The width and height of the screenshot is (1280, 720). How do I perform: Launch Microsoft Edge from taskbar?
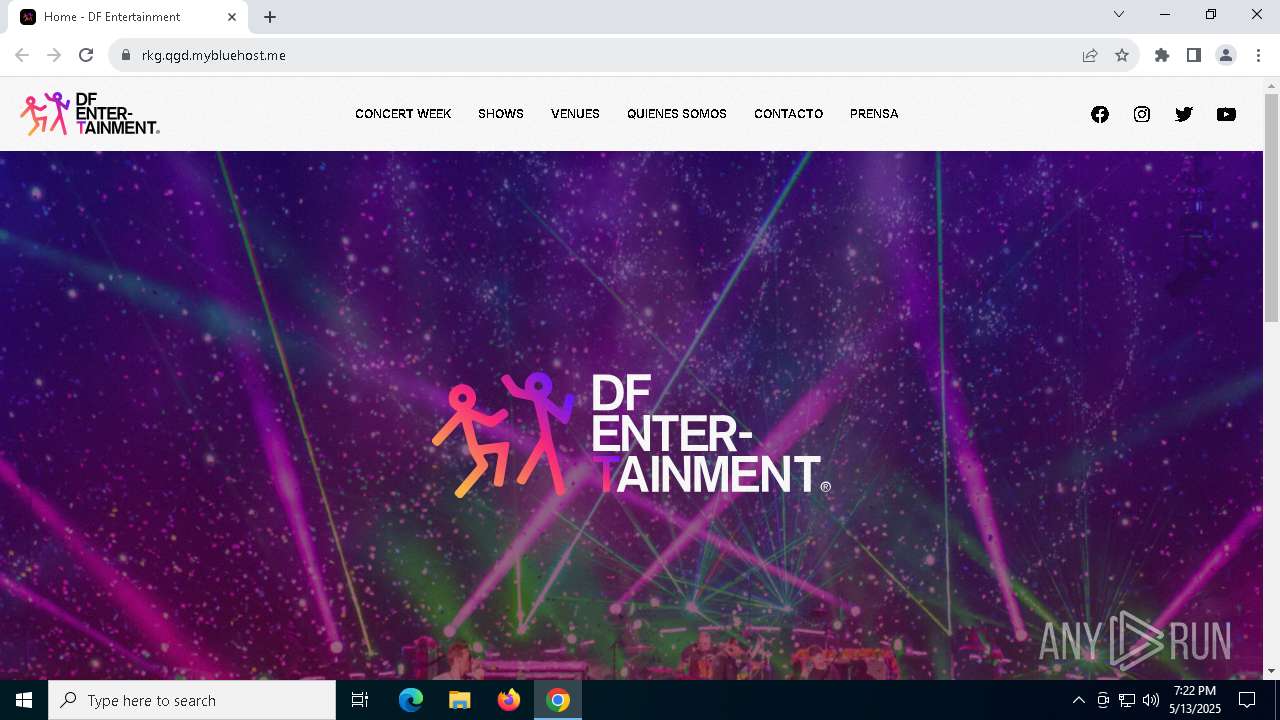click(411, 700)
